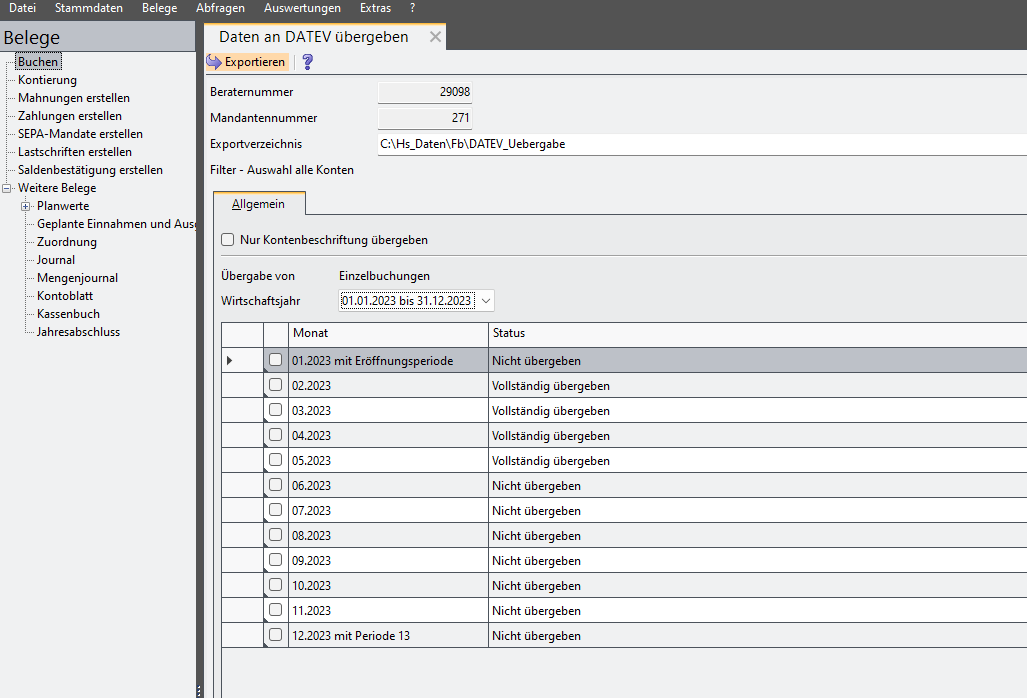Select Kassenbuch in the sidebar tree
Image resolution: width=1027 pixels, height=698 pixels.
pyautogui.click(x=68, y=314)
